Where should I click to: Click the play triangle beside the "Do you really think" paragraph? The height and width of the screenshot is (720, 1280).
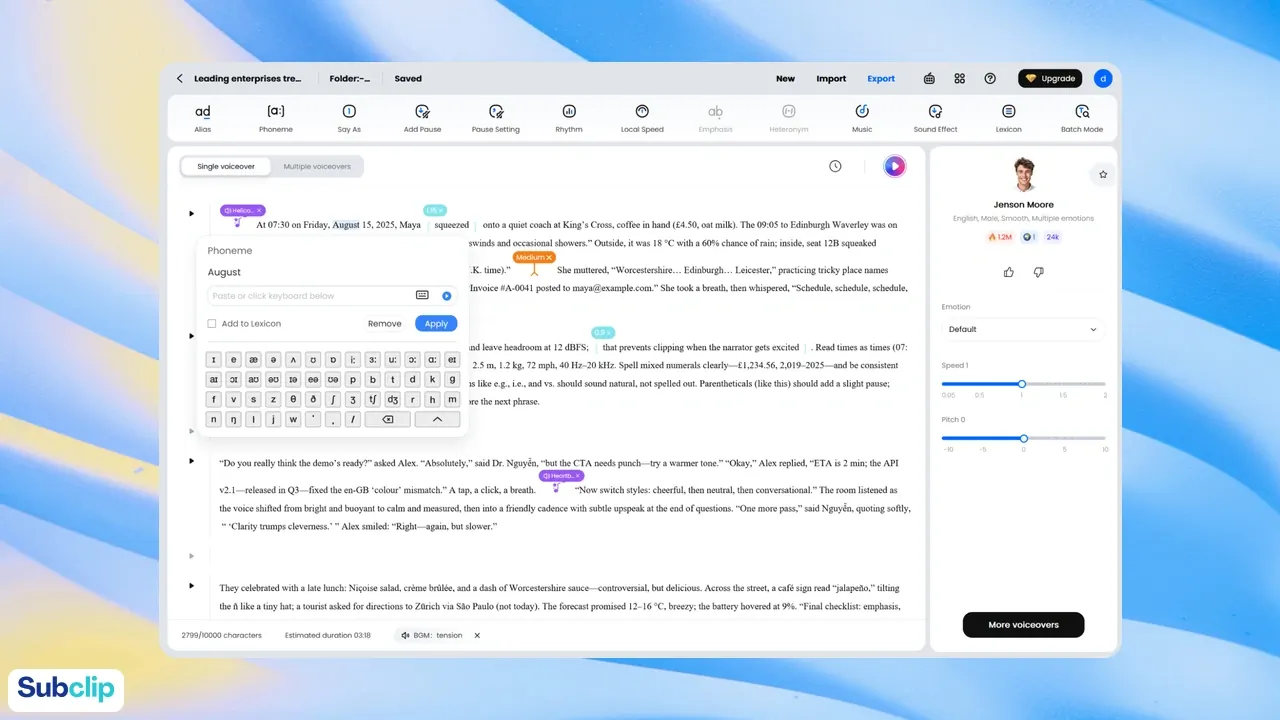tap(191, 461)
